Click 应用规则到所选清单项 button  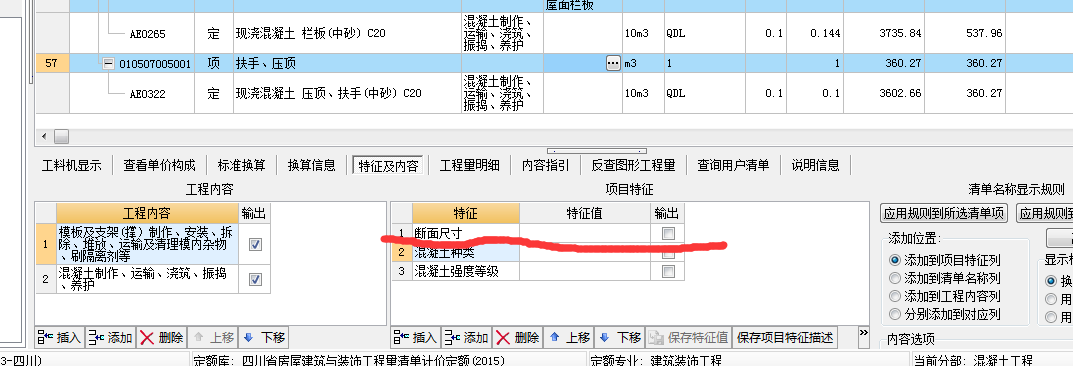click(944, 213)
